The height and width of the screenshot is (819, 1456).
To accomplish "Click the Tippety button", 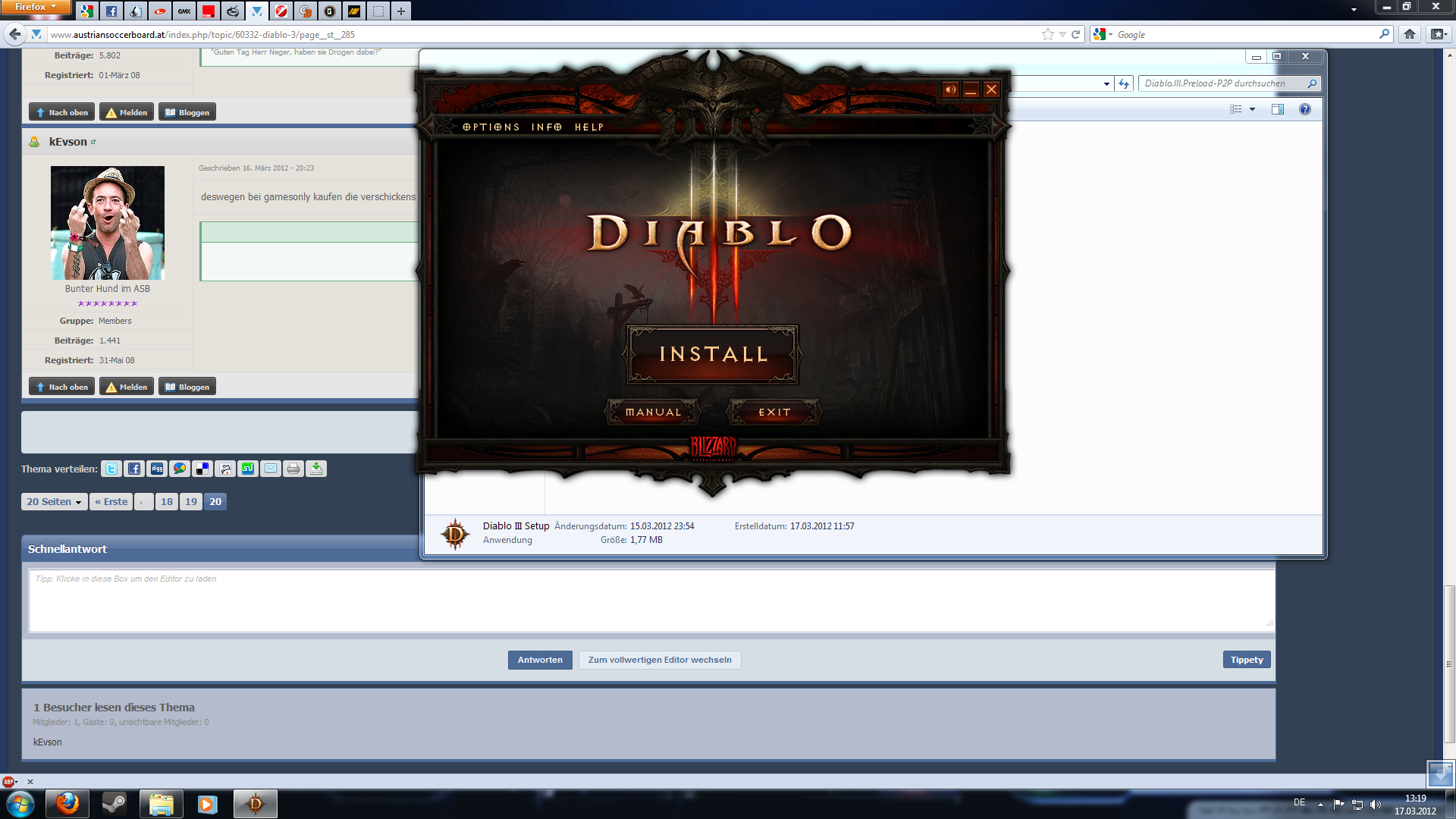I will click(x=1247, y=660).
